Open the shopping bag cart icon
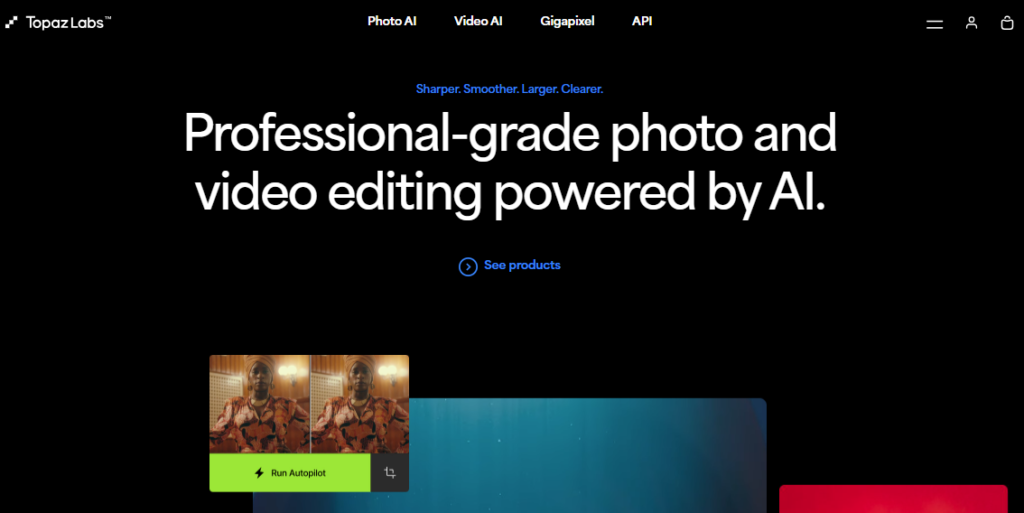Screen dimensions: 1024x513 coord(1007,23)
